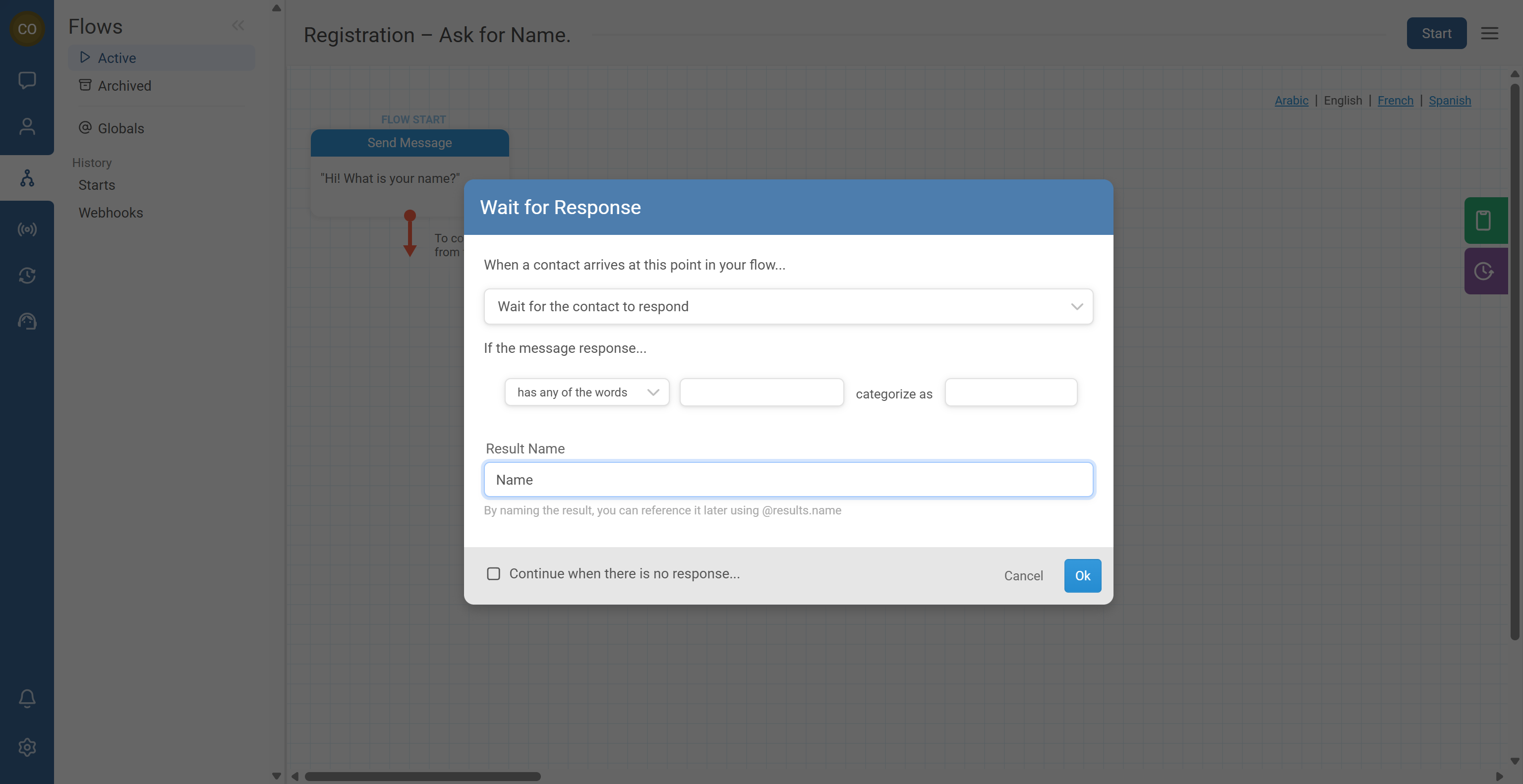Image resolution: width=1523 pixels, height=784 pixels.
Task: Click the Flows tree icon in sidebar
Action: [27, 178]
